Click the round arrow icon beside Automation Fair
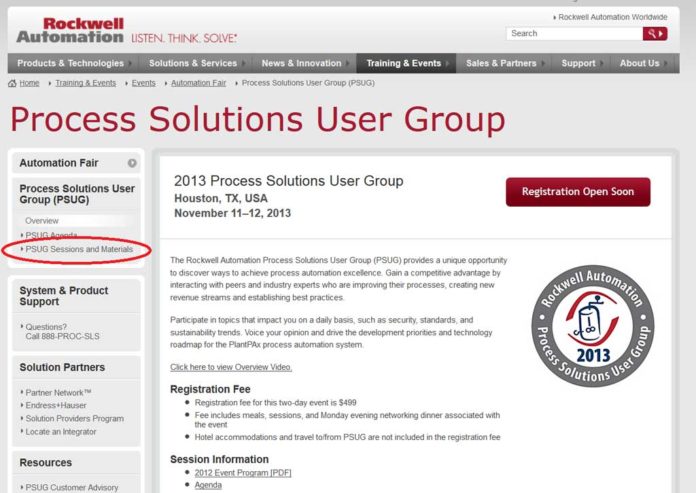Screen dimensions: 696x493 click(x=132, y=163)
